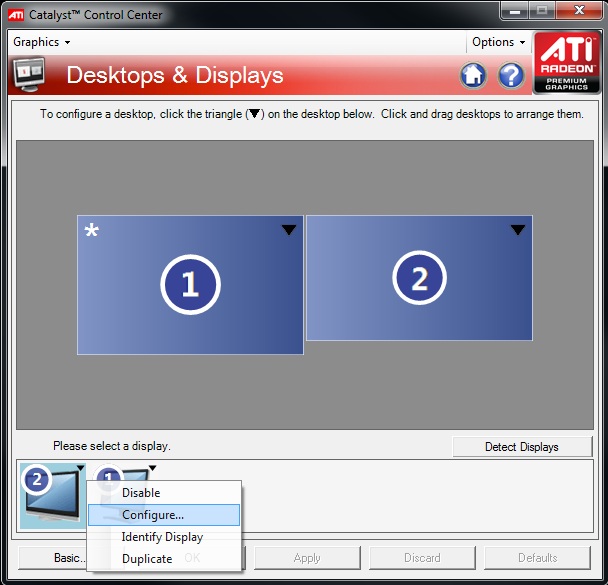The image size is (608, 585).
Task: Open the Graphics dropdown menu
Action: 41,42
